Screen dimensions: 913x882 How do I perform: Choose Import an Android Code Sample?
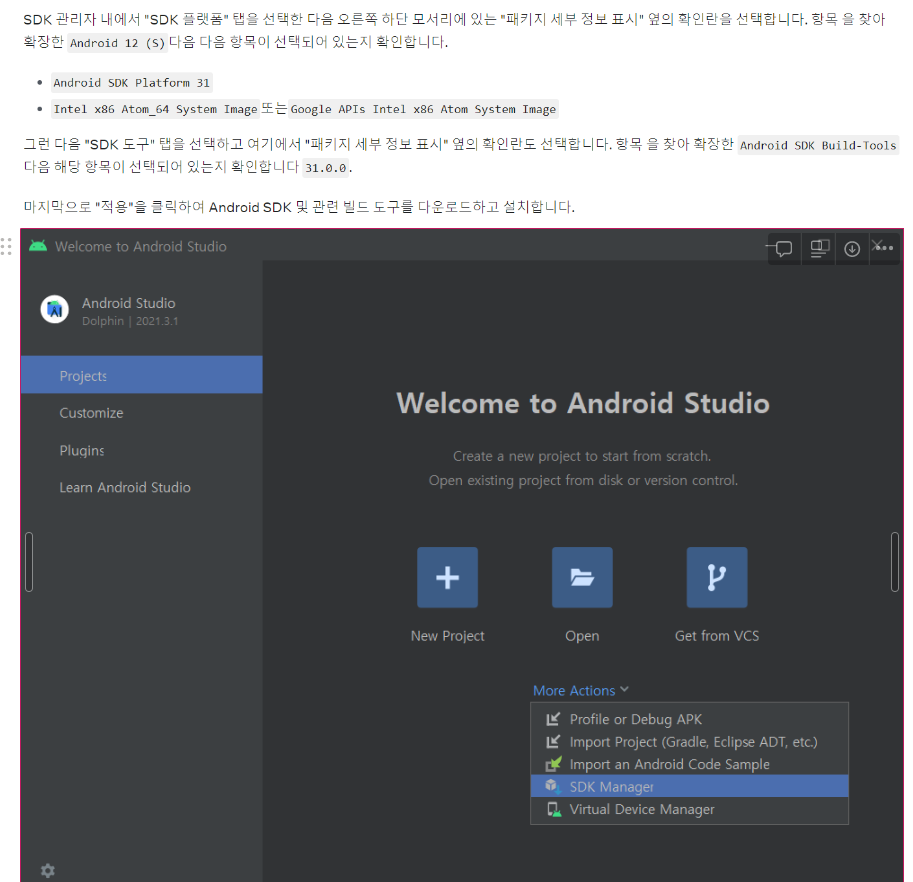point(689,764)
